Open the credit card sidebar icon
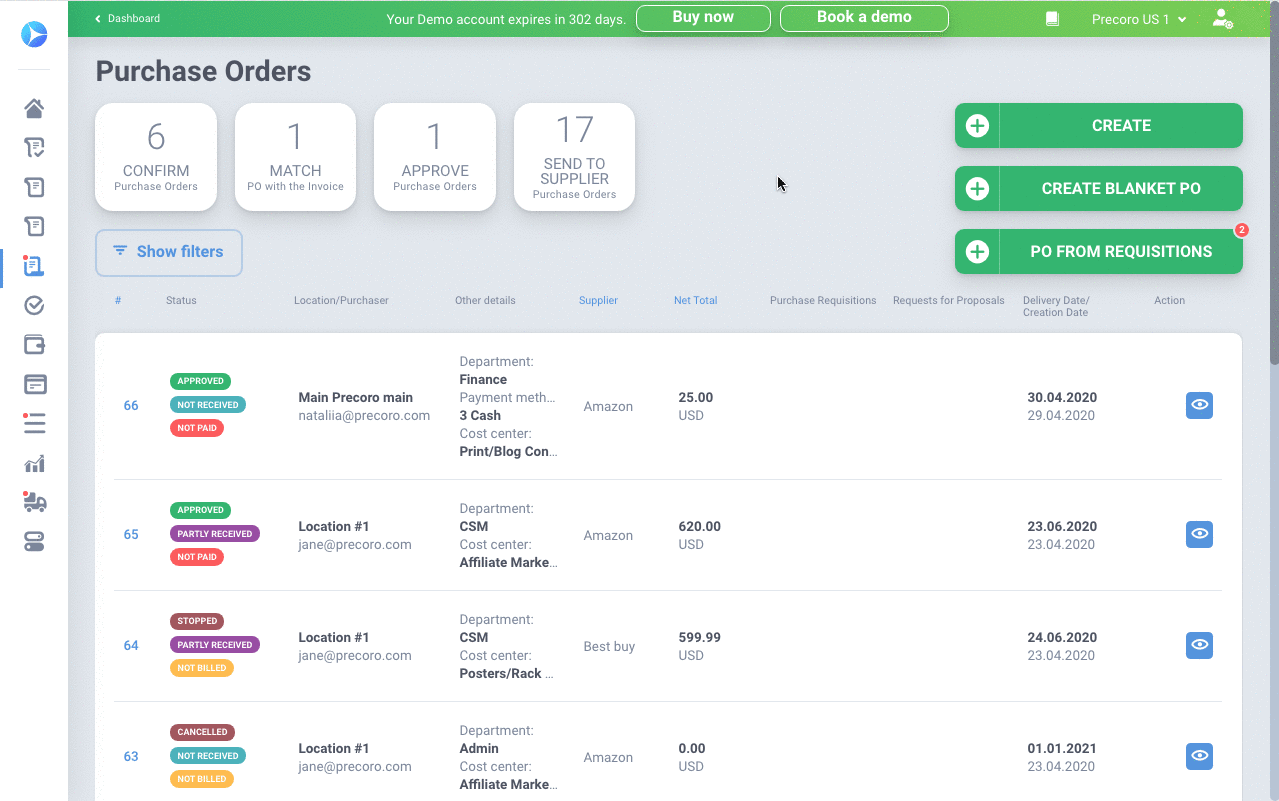Screen dimensions: 1279x801 (34, 385)
